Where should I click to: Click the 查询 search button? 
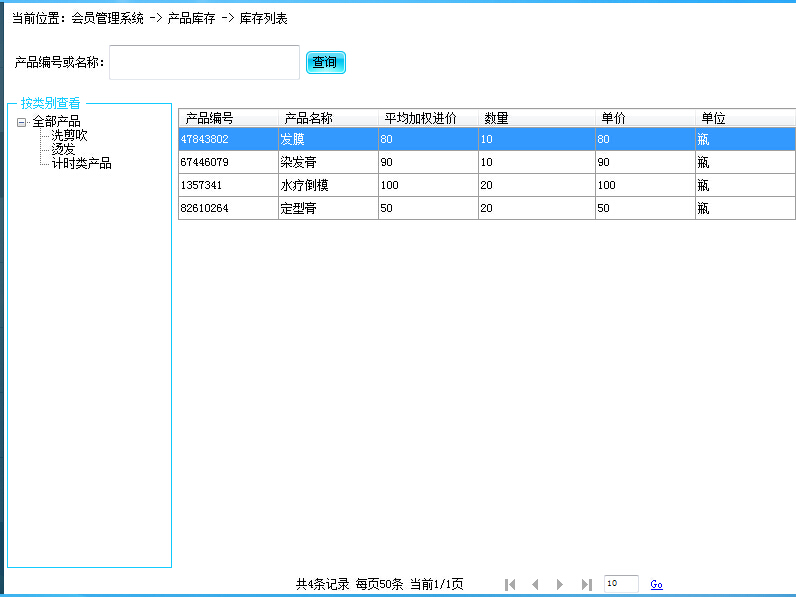pos(325,62)
